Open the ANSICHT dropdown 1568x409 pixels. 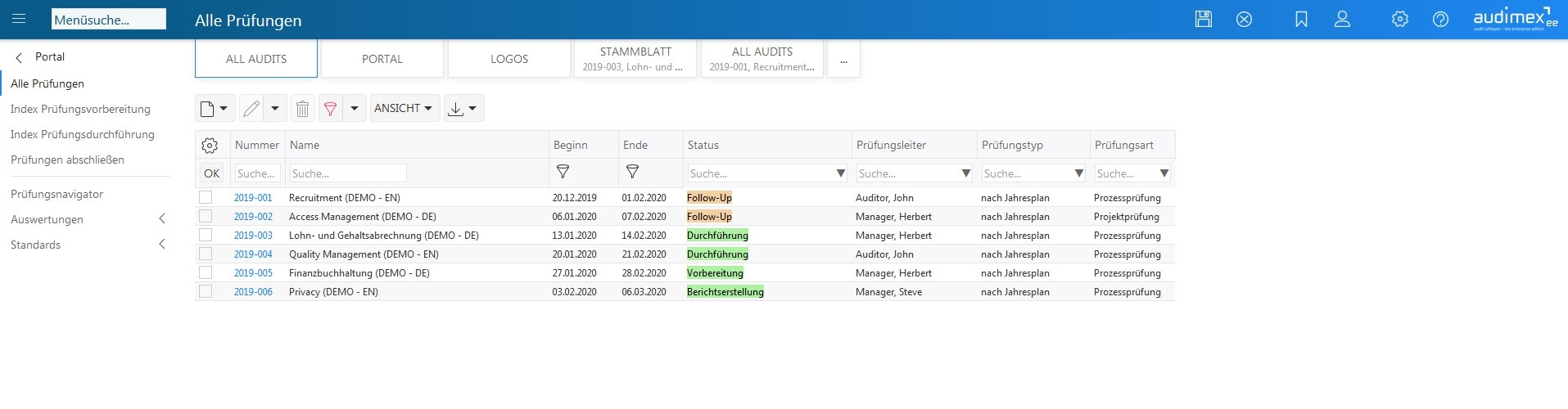[404, 108]
